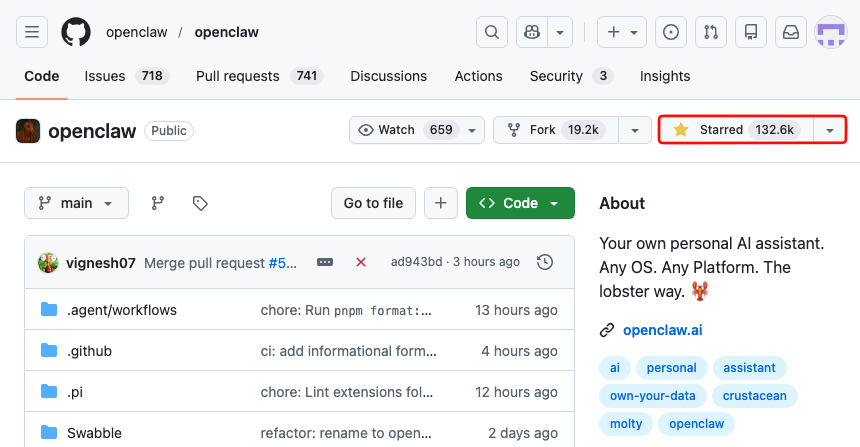Viewport: 860px width, 447px height.
Task: Click the GitHub logo icon
Action: click(76, 32)
